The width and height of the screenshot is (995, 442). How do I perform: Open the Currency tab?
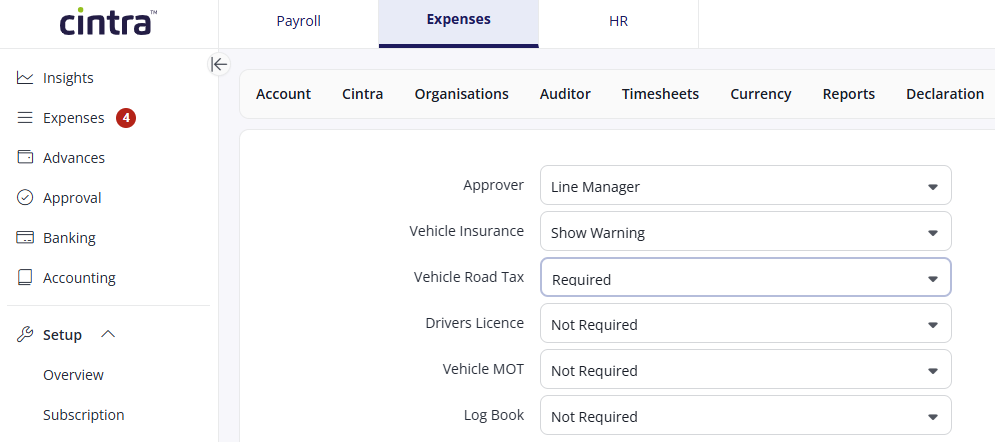point(760,94)
